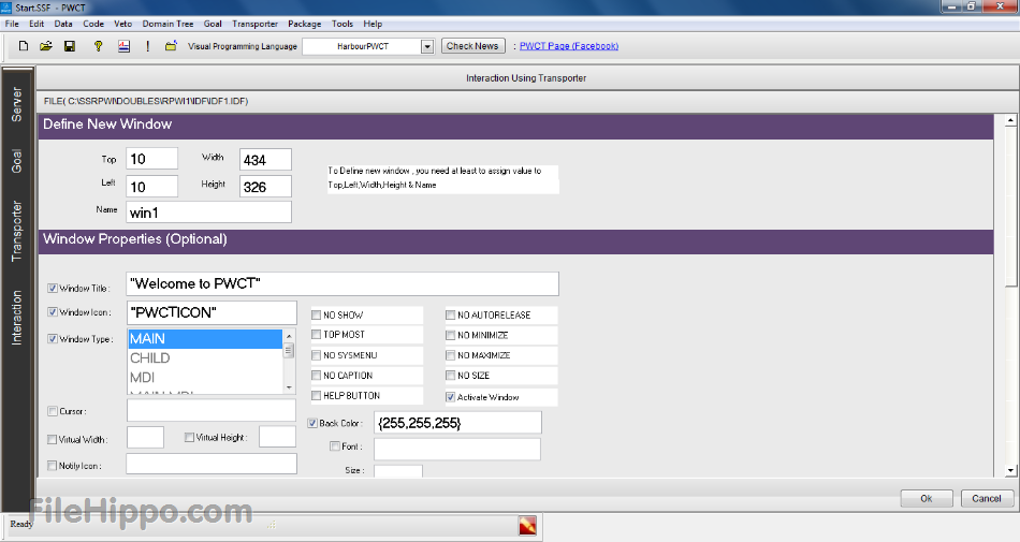Image resolution: width=1020 pixels, height=542 pixels.
Task: Switch to the Server side tab
Action: (x=17, y=104)
